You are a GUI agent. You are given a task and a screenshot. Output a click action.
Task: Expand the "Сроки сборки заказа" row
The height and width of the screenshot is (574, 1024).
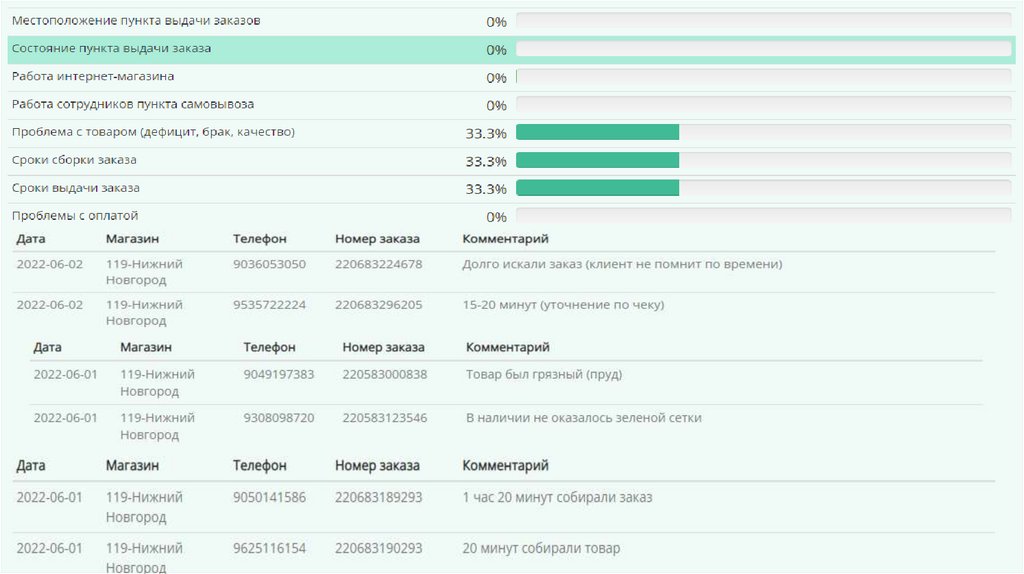point(75,160)
